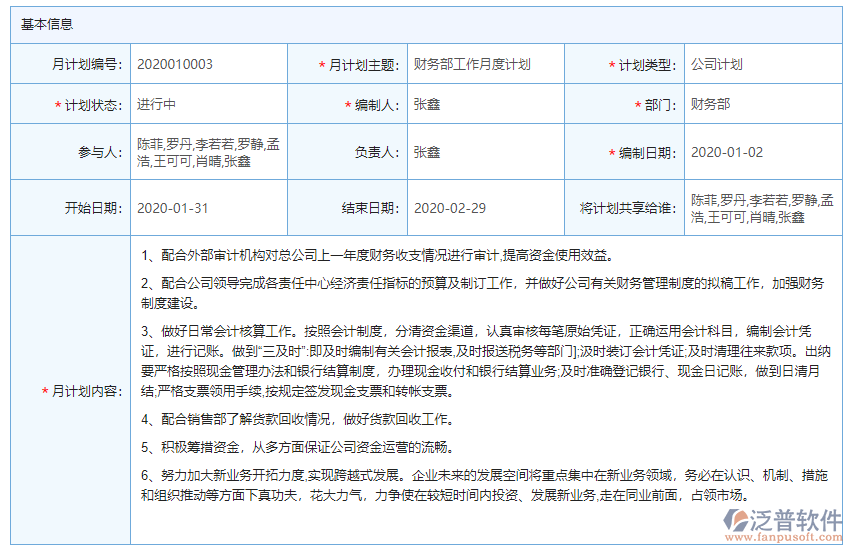Select the 编制日期 value 2020-01-02
Image resolution: width=853 pixels, height=553 pixels.
pos(727,152)
